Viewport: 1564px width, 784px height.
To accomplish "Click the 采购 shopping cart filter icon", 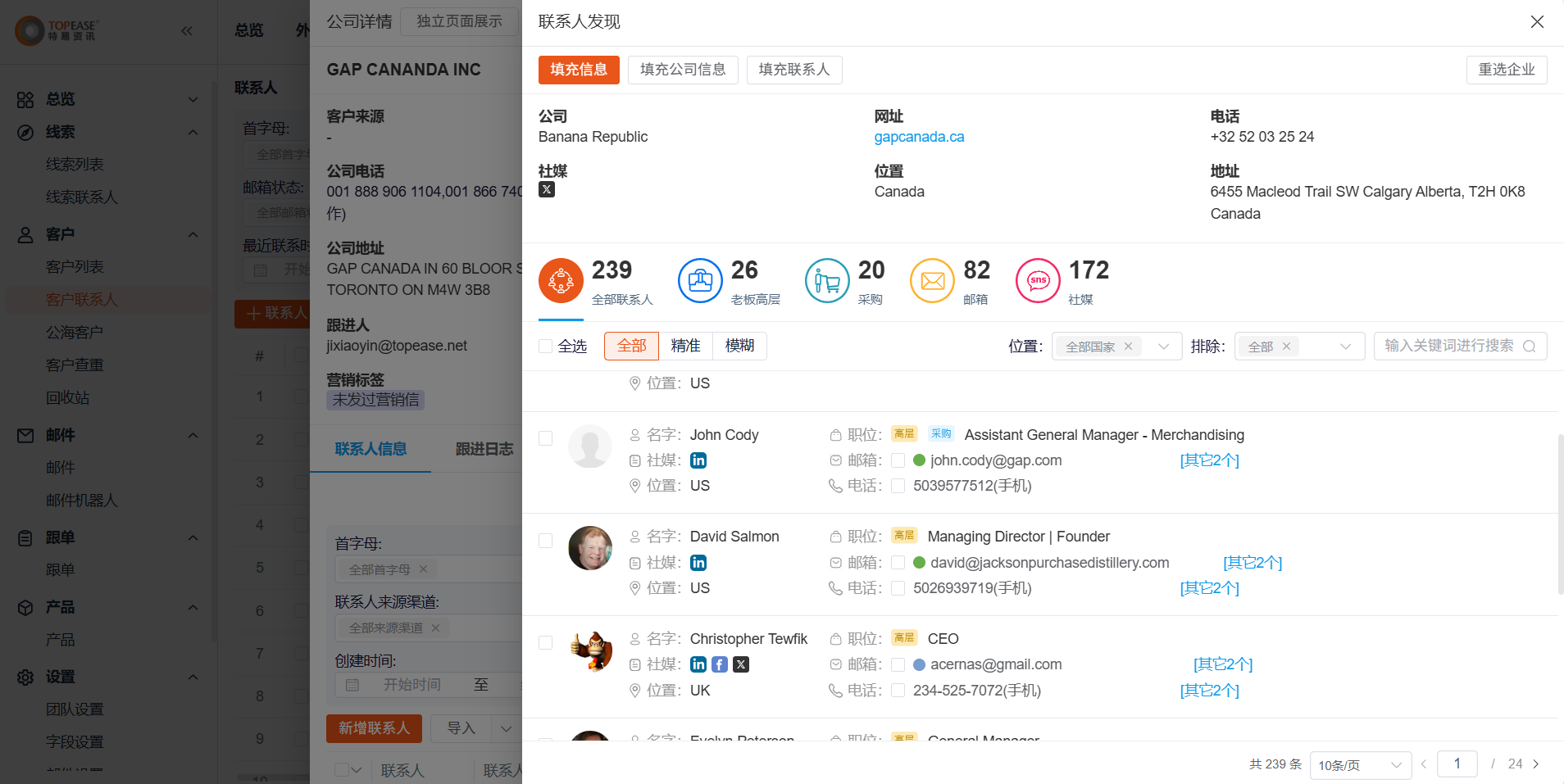I will click(x=827, y=281).
